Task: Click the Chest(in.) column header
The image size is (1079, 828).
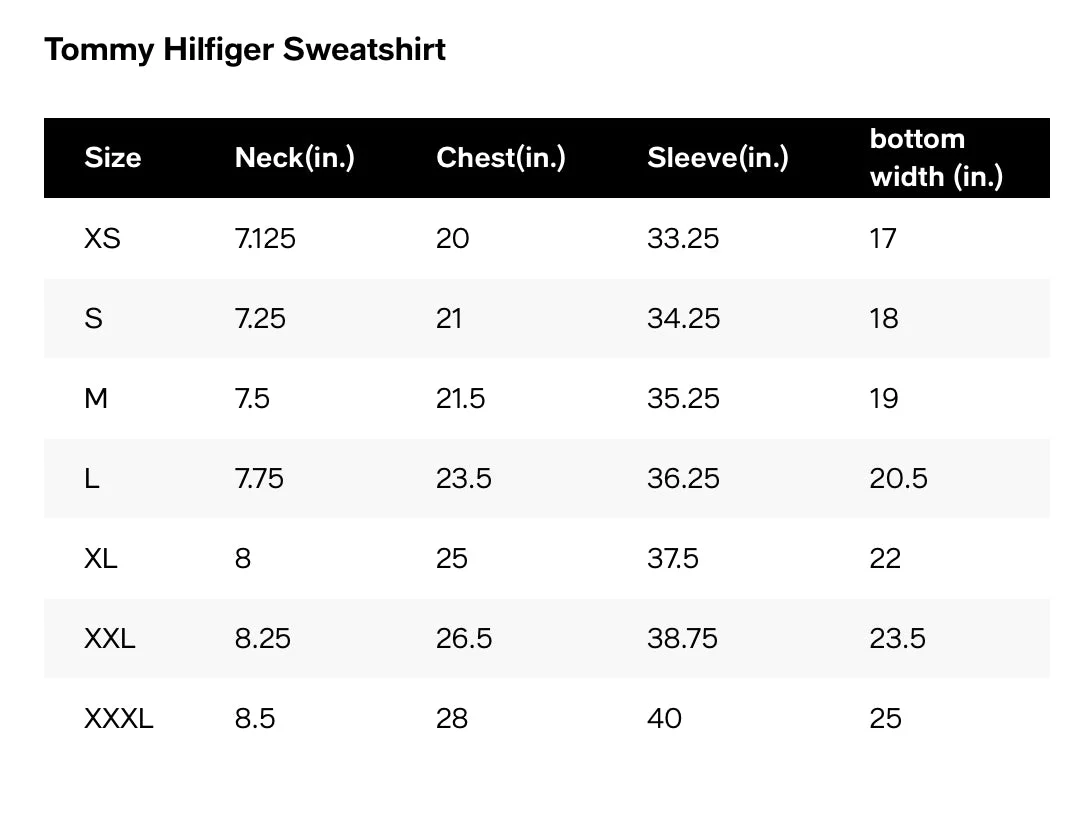Action: tap(501, 158)
